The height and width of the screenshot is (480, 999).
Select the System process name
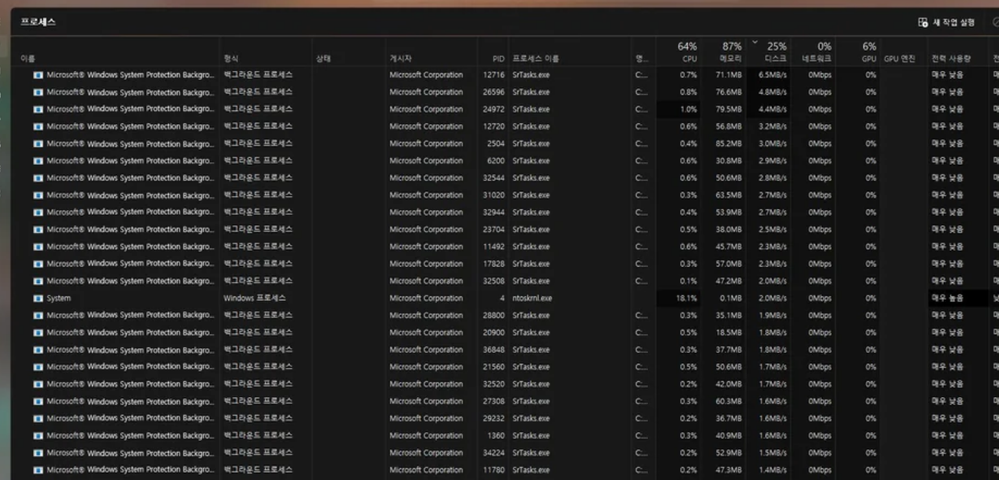coord(59,298)
